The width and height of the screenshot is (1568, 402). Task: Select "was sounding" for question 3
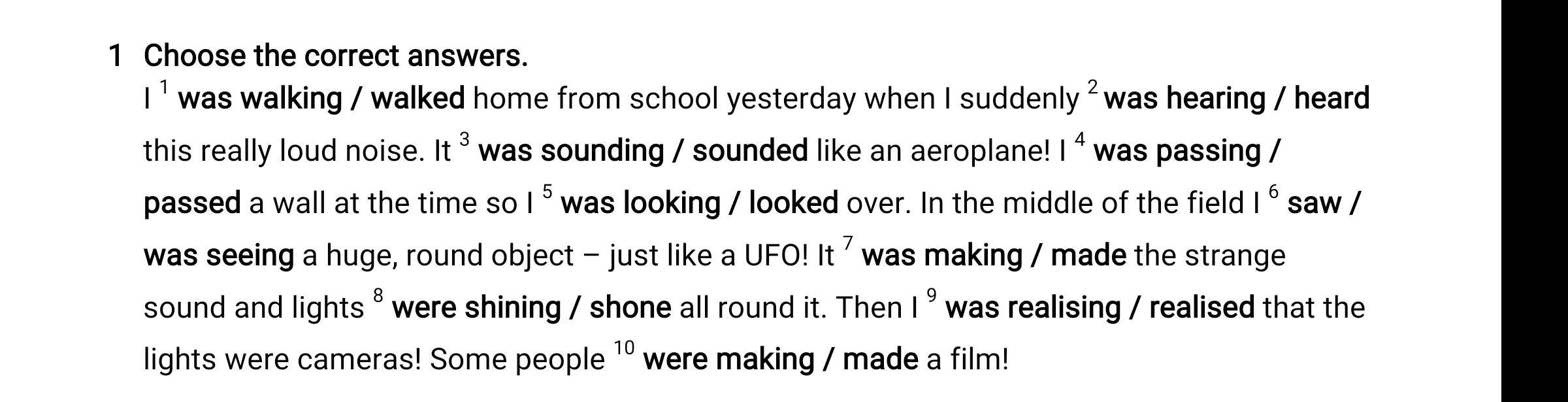571,152
